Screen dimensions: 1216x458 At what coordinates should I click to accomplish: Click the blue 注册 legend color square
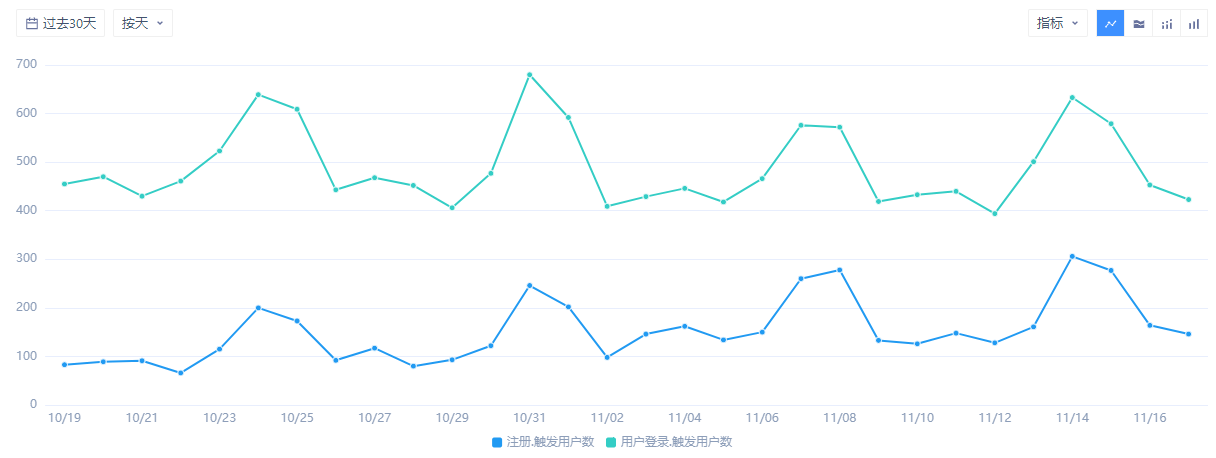tap(497, 441)
